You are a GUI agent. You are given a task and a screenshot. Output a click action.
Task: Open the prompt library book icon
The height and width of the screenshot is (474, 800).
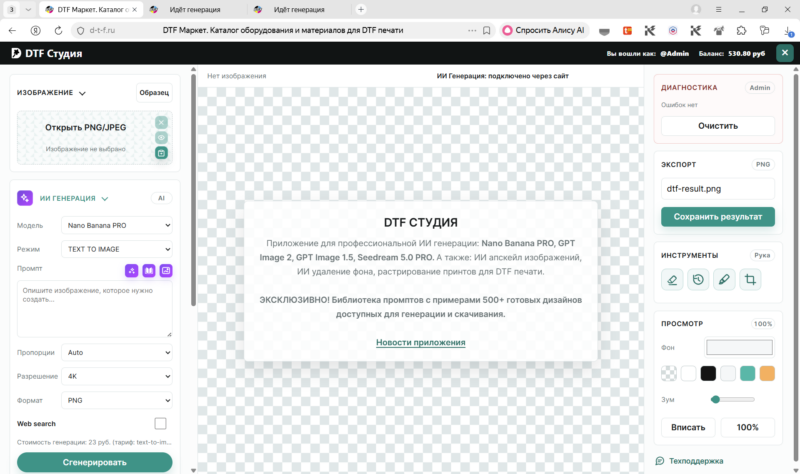[x=148, y=270]
